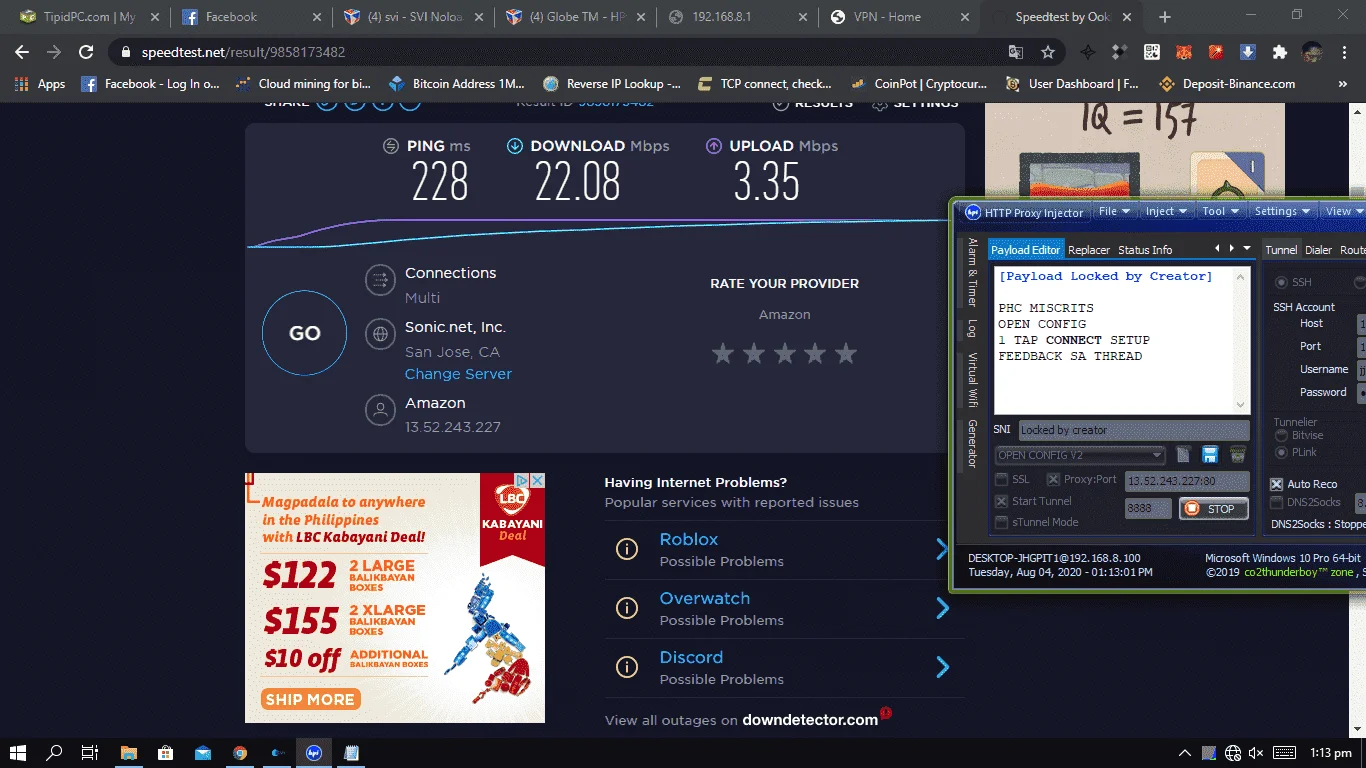Open the Deposit-Binance.com bookmark

click(1226, 84)
